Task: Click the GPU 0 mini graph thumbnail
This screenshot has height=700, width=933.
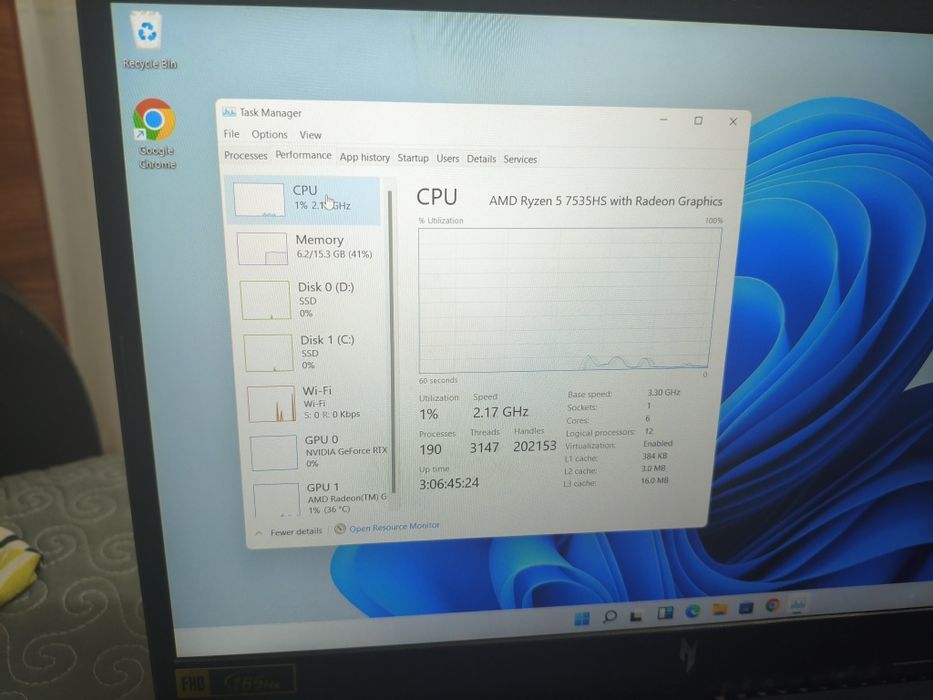Action: coord(274,452)
